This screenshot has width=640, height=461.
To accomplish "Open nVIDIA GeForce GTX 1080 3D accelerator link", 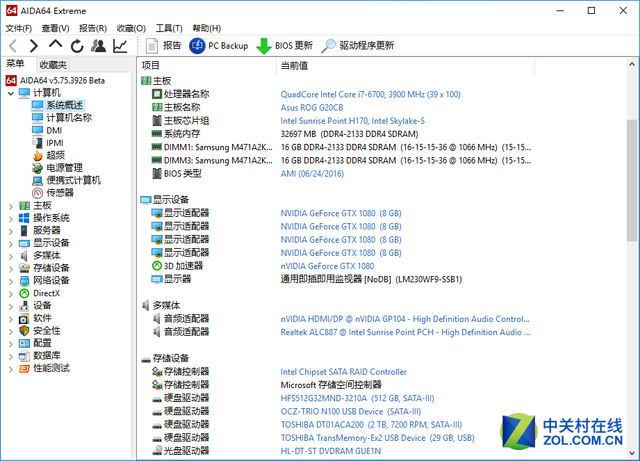I will [x=327, y=266].
